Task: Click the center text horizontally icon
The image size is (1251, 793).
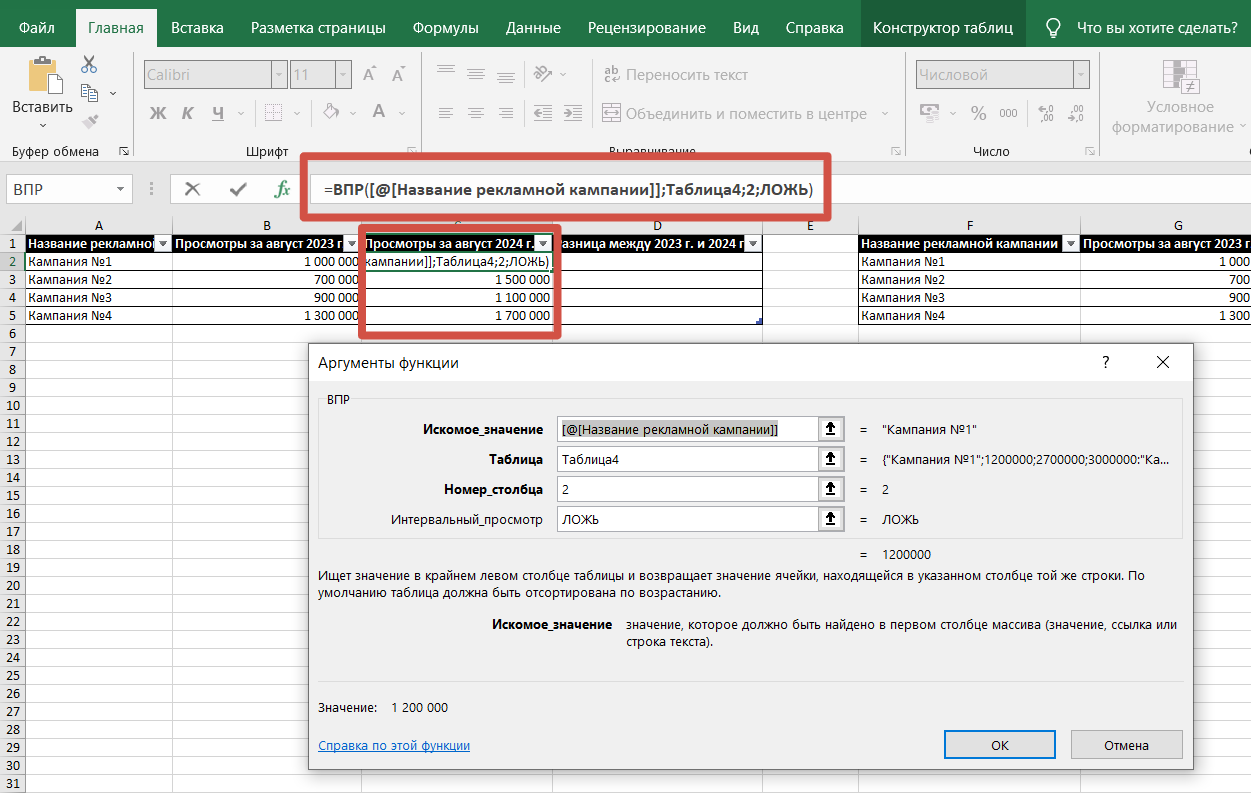Action: tap(475, 113)
